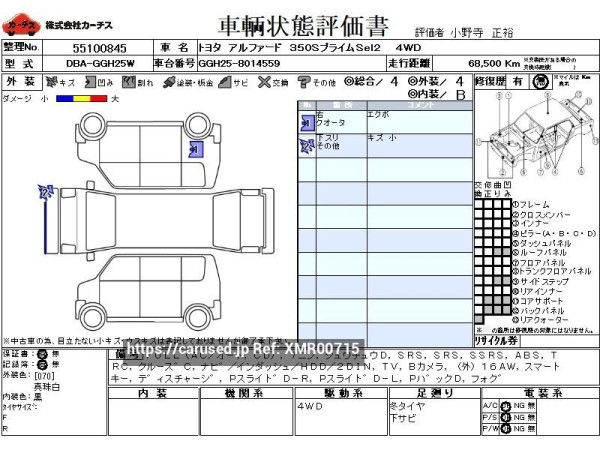This screenshot has width=600, height=450.
Task: Click the 下サビ note
Action: point(402,418)
